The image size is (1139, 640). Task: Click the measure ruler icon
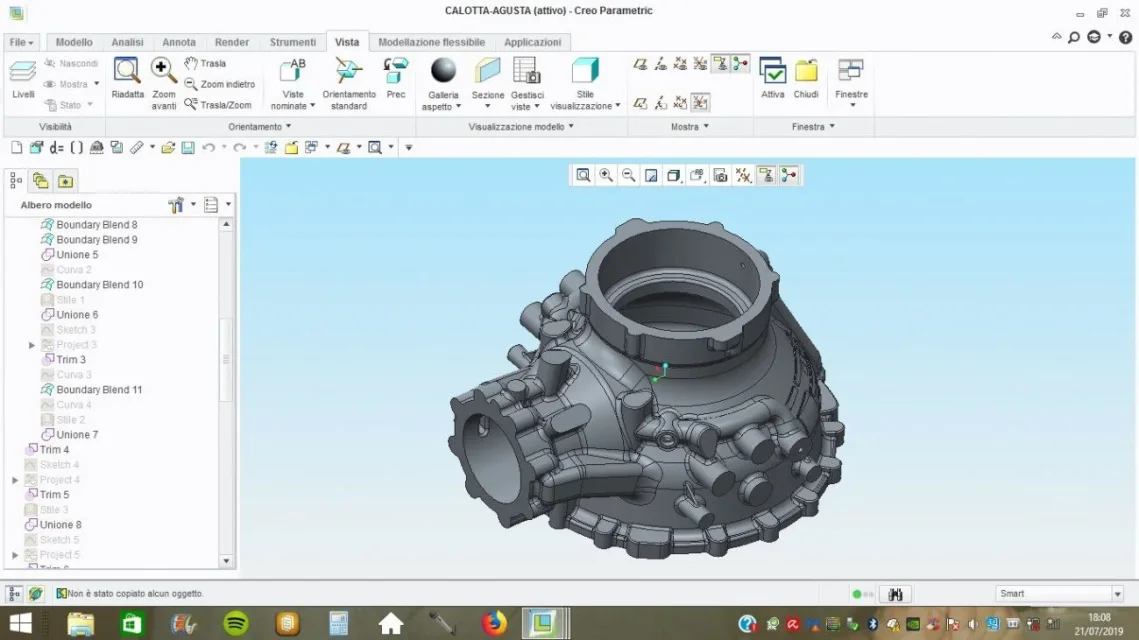(x=137, y=147)
